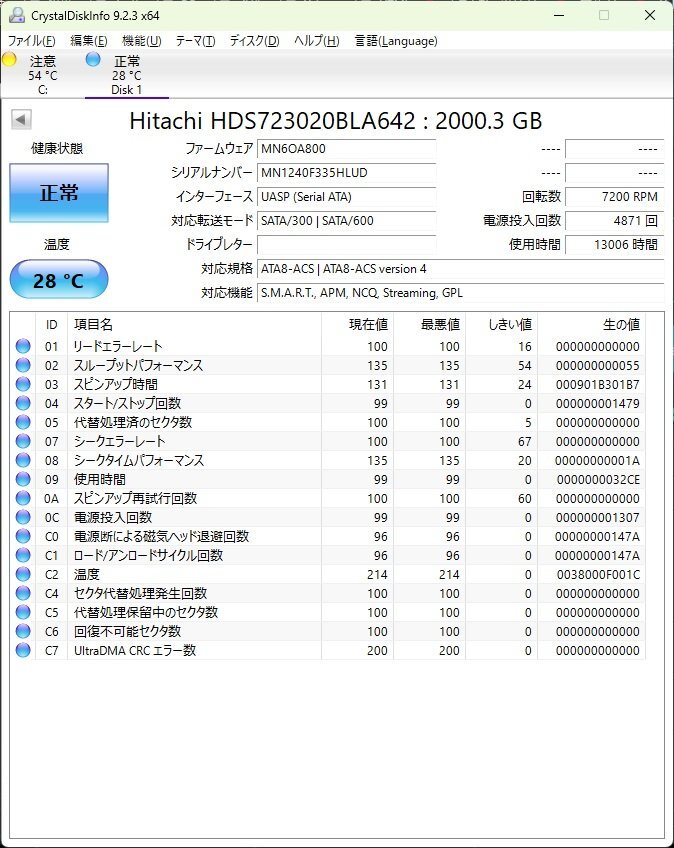Image resolution: width=674 pixels, height=848 pixels.
Task: Open the 編集(E) menu
Action: point(89,41)
